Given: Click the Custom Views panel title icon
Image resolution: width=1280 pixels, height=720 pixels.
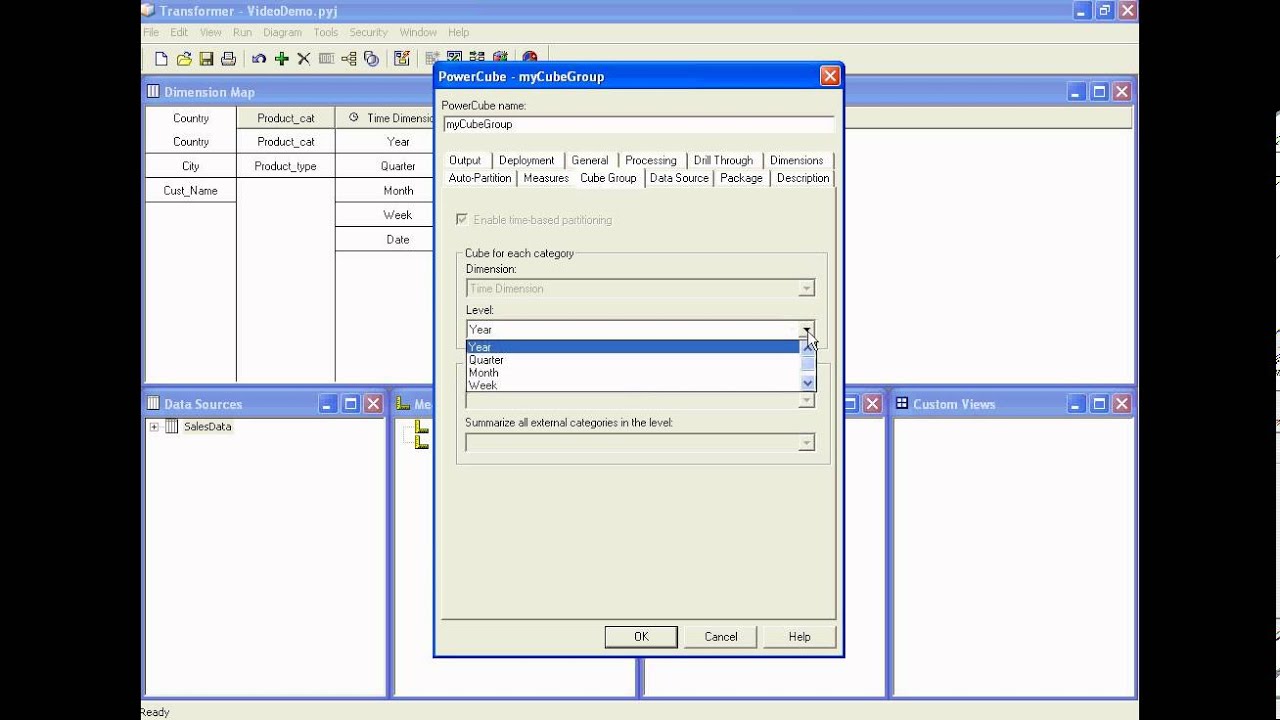Looking at the screenshot, I should (902, 404).
